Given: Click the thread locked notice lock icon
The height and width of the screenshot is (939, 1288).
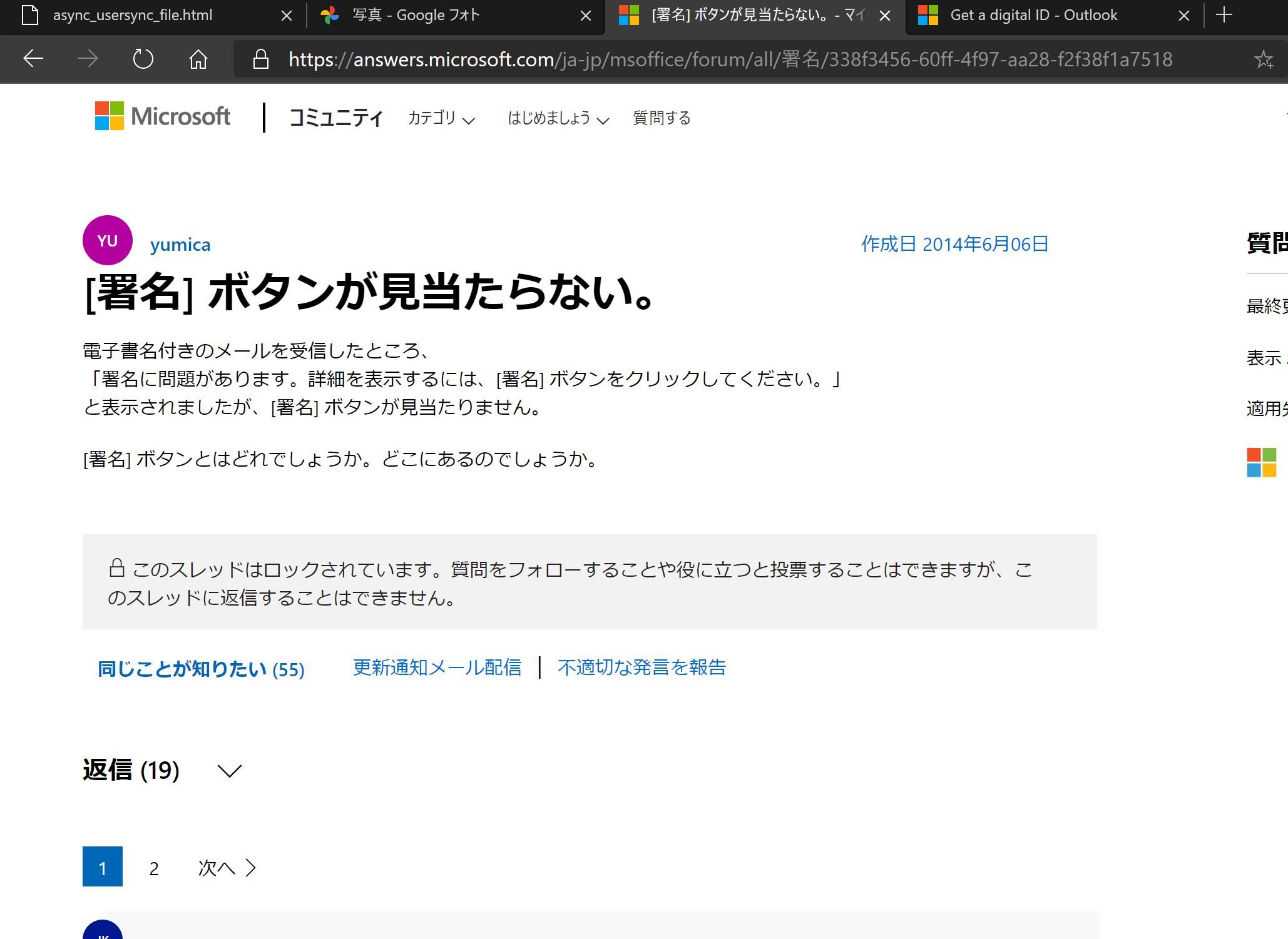Looking at the screenshot, I should pyautogui.click(x=116, y=568).
